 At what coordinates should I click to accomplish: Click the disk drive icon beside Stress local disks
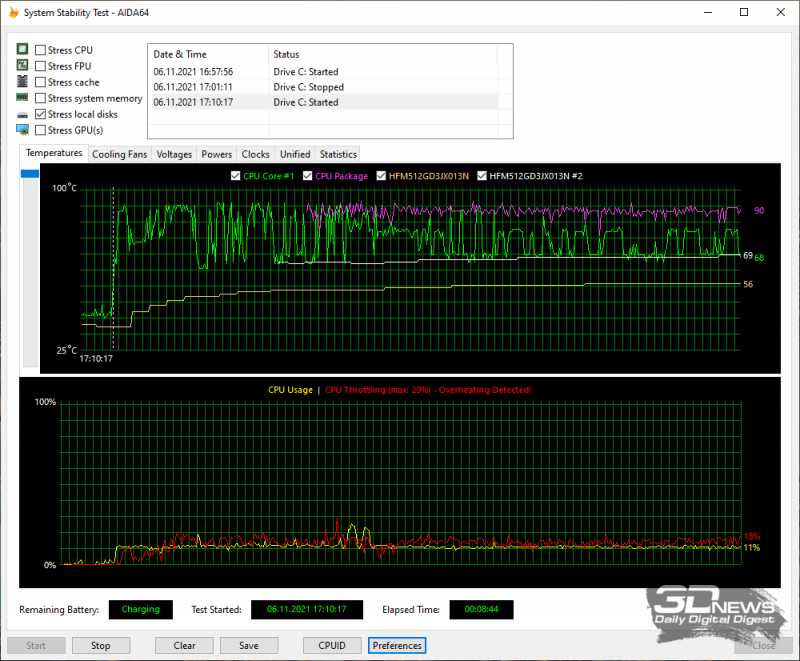click(x=22, y=115)
